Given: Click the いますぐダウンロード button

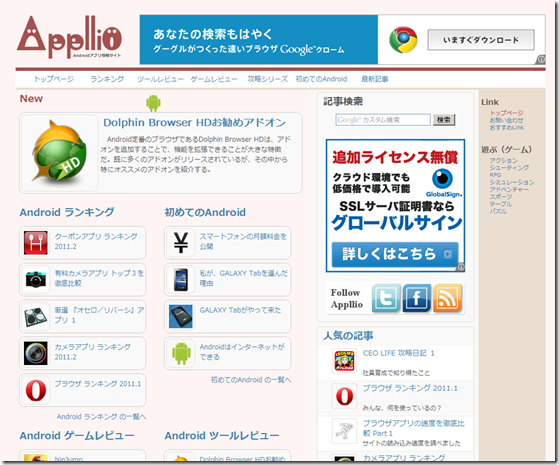Looking at the screenshot, I should point(481,40).
